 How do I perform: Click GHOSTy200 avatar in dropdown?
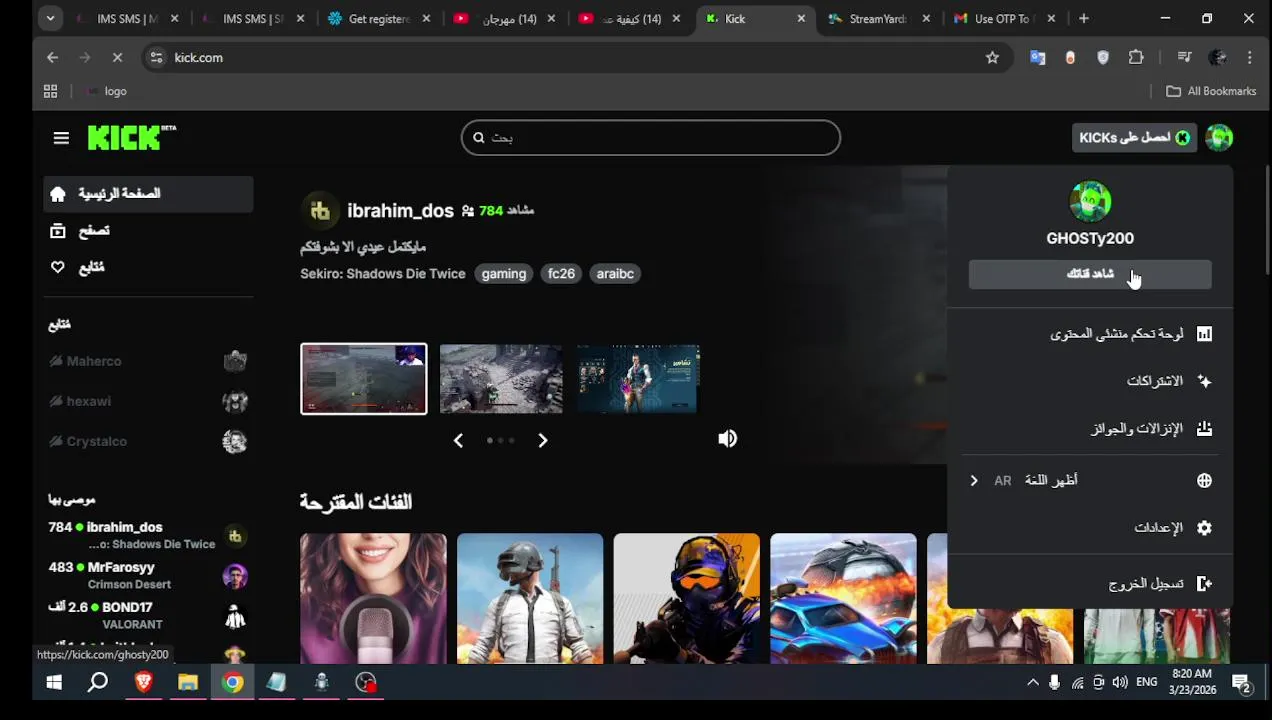[x=1090, y=202]
